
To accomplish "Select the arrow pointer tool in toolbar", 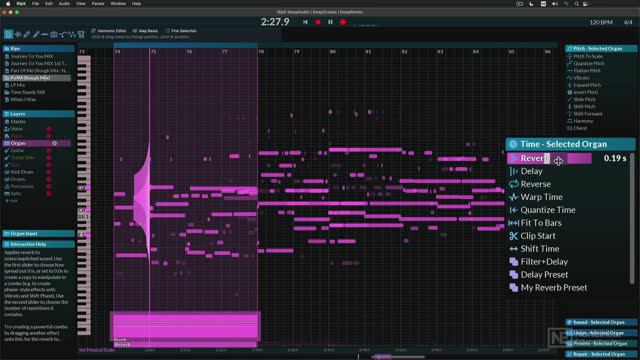I will [x=8, y=35].
